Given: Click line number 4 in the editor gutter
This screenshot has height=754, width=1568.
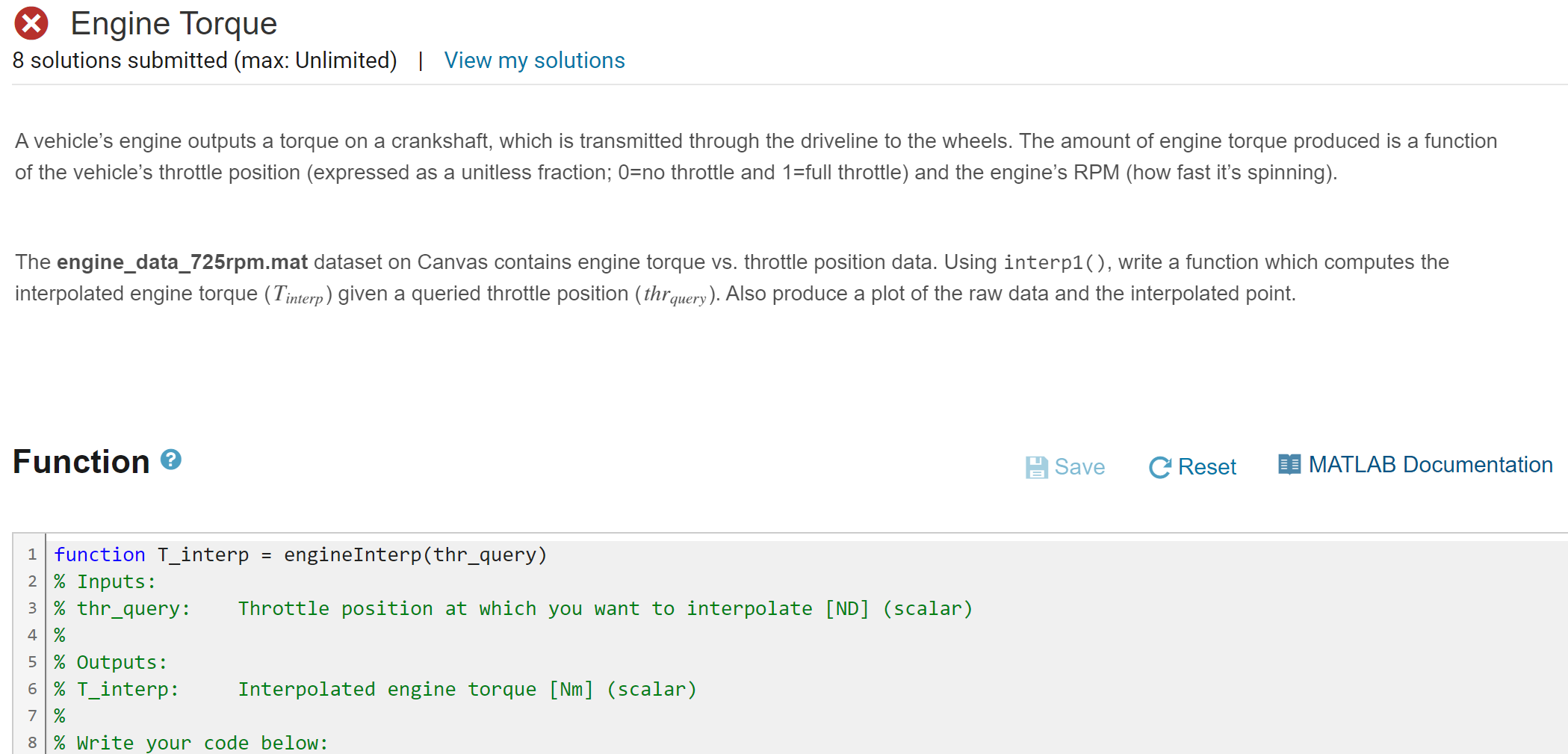Looking at the screenshot, I should [x=32, y=635].
